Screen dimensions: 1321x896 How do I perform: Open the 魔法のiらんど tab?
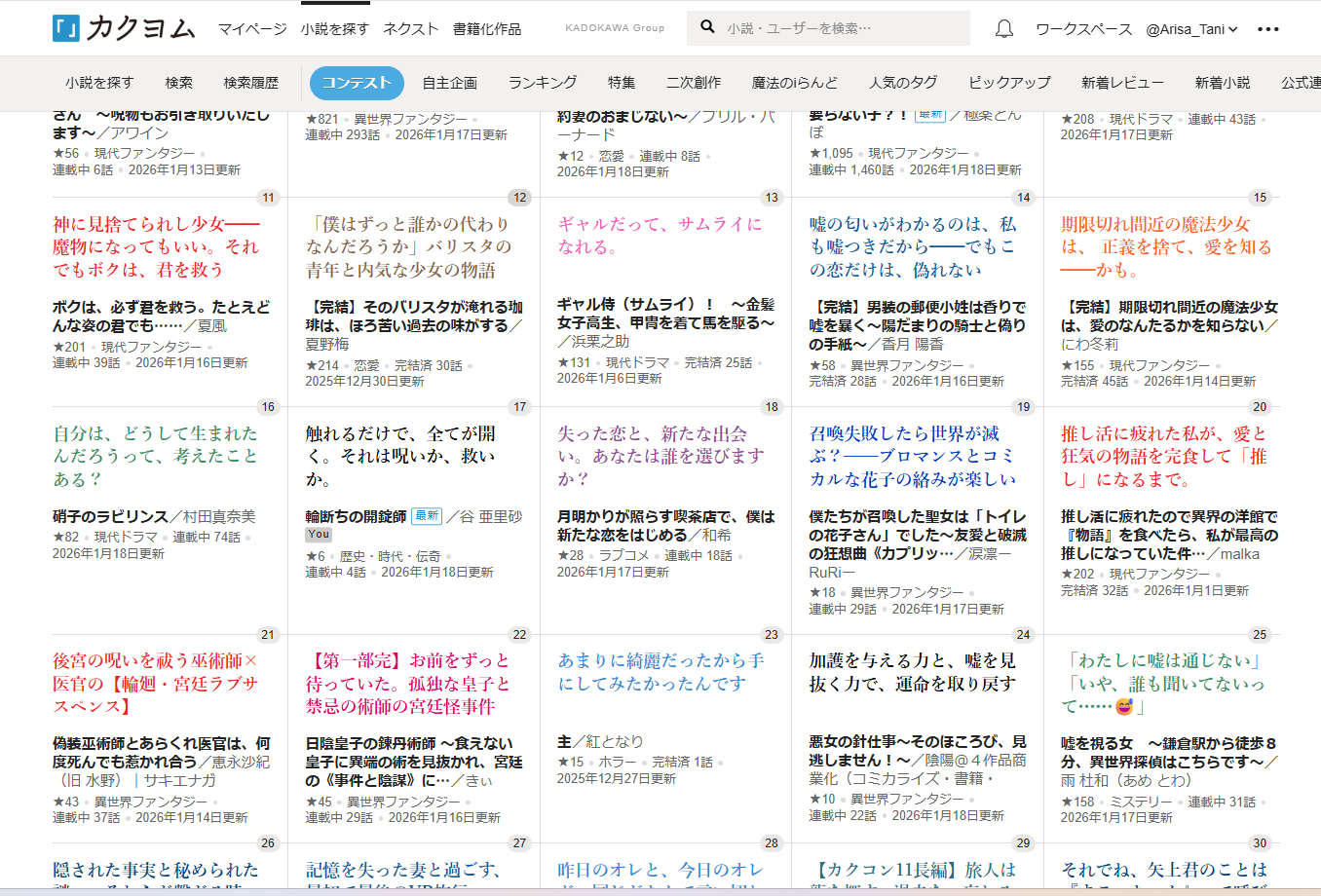(x=794, y=83)
